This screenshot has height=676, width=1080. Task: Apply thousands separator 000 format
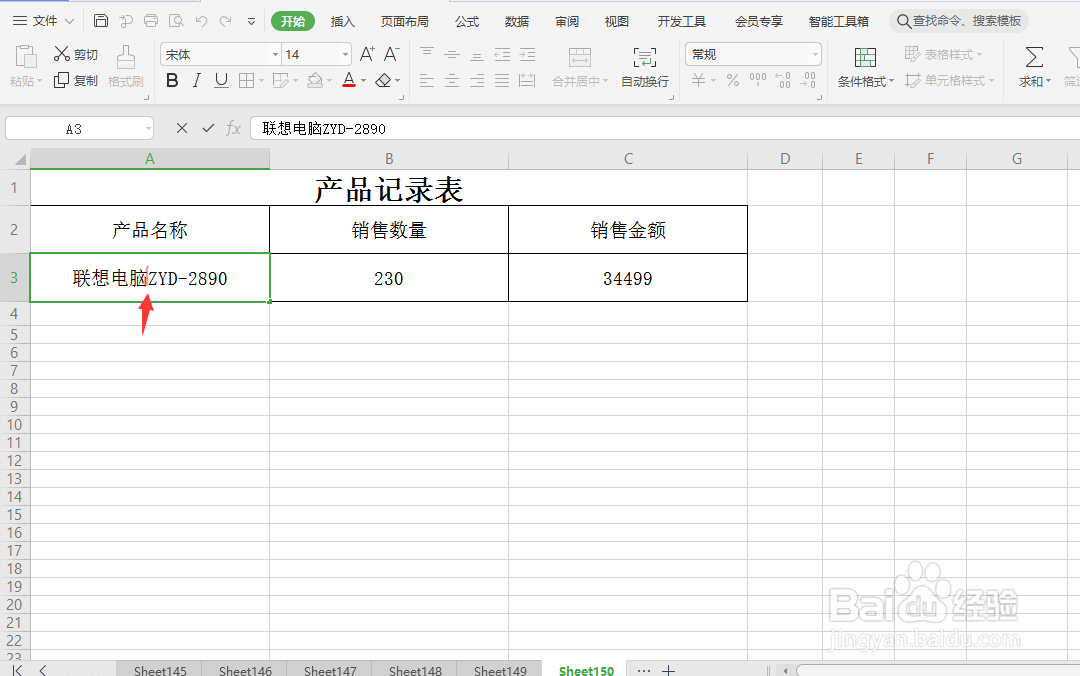click(x=758, y=81)
